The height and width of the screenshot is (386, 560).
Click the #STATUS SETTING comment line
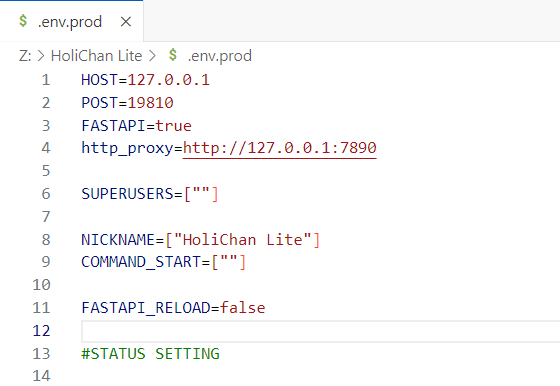point(150,354)
